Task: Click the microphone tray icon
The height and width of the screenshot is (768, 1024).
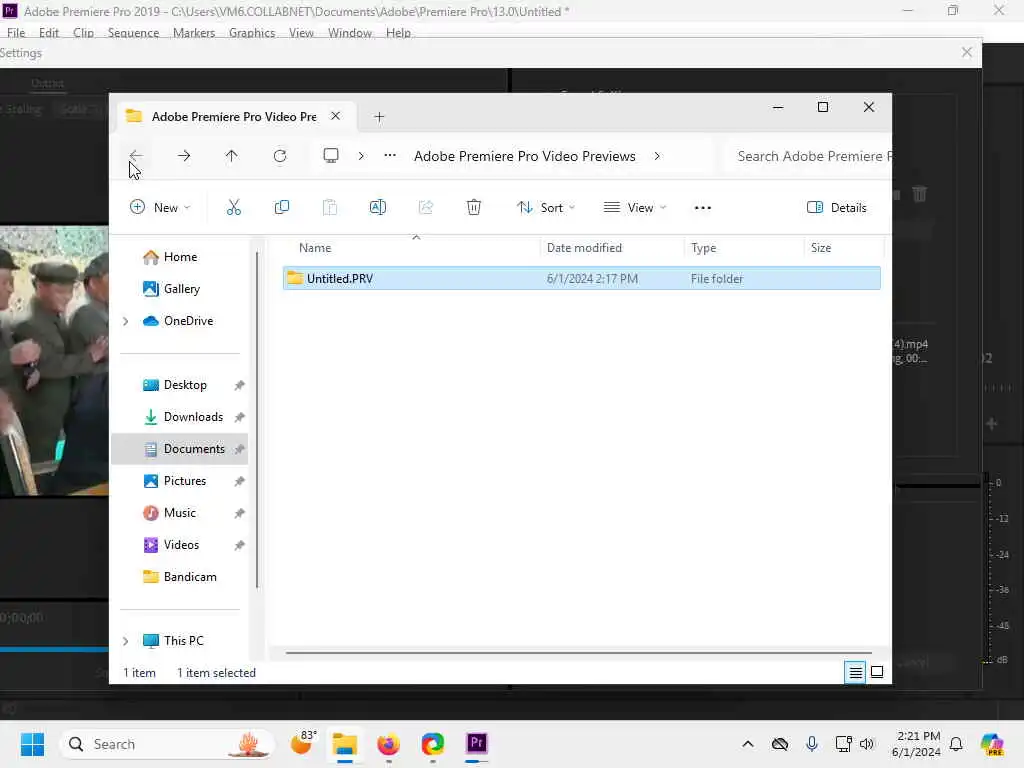Action: (x=812, y=744)
